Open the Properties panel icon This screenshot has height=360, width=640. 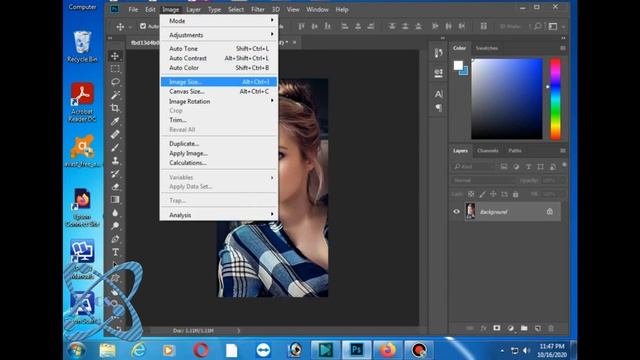pos(438,73)
